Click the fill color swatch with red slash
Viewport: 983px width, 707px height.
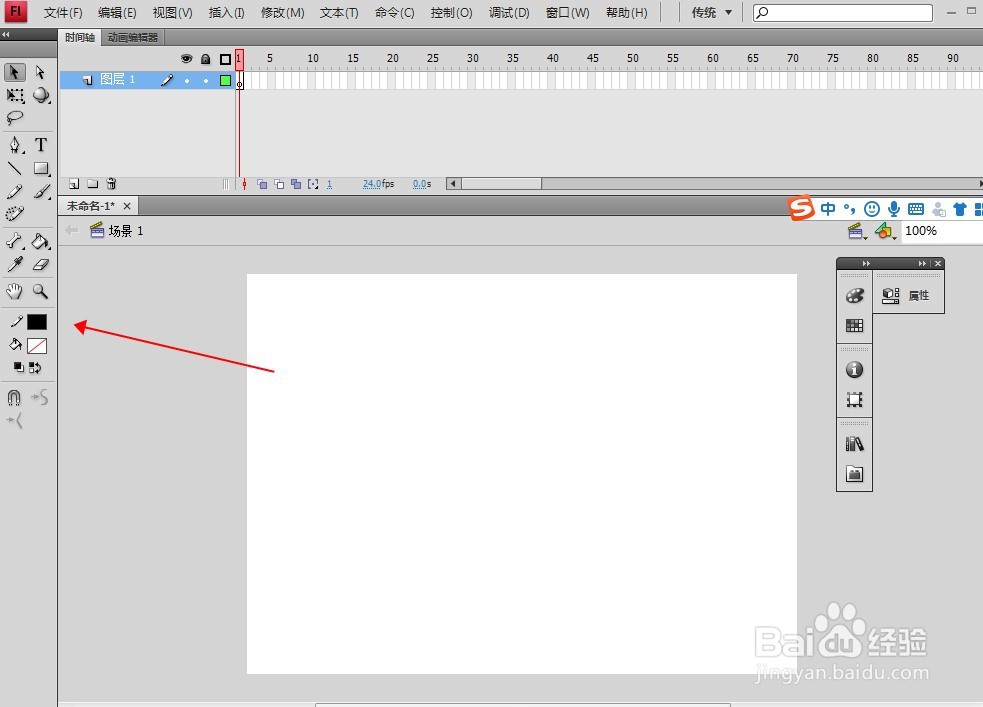click(x=37, y=346)
